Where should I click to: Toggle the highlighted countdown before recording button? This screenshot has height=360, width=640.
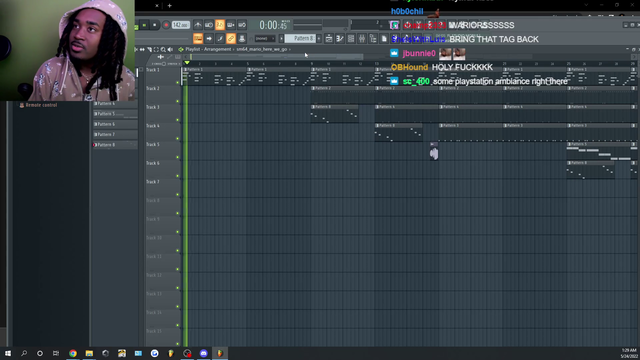220,25
